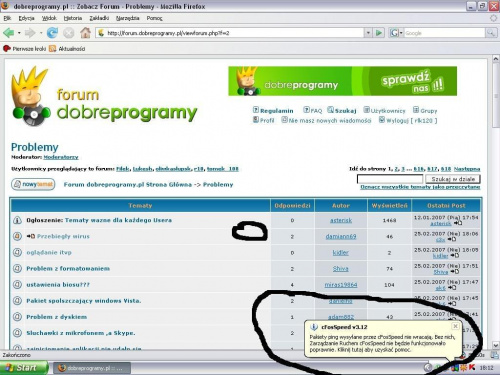Viewport: 500px width, 375px height.
Task: Click the Szukaj w dziale button
Action: pos(453,179)
